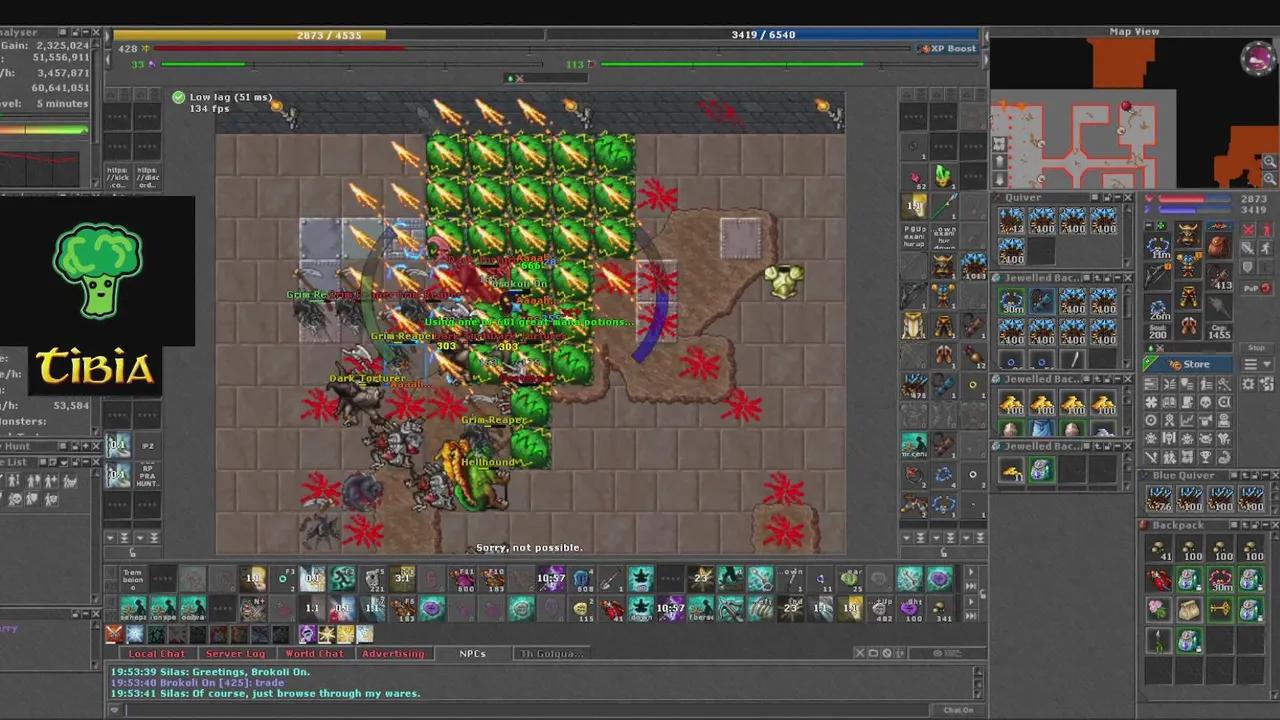Click the 'Silas: Greetings, Brokoli On.' chat line
The height and width of the screenshot is (720, 1280).
(211, 671)
